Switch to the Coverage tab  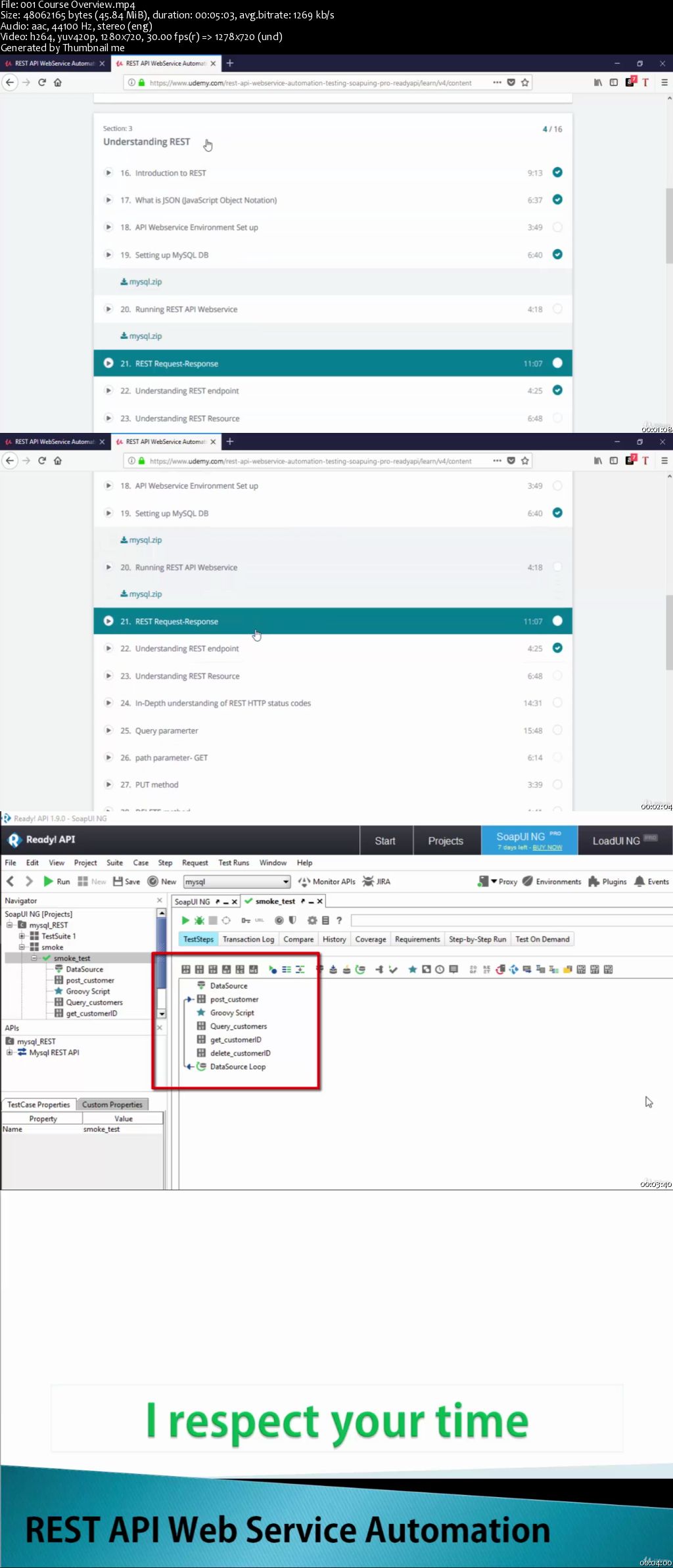[x=371, y=939]
